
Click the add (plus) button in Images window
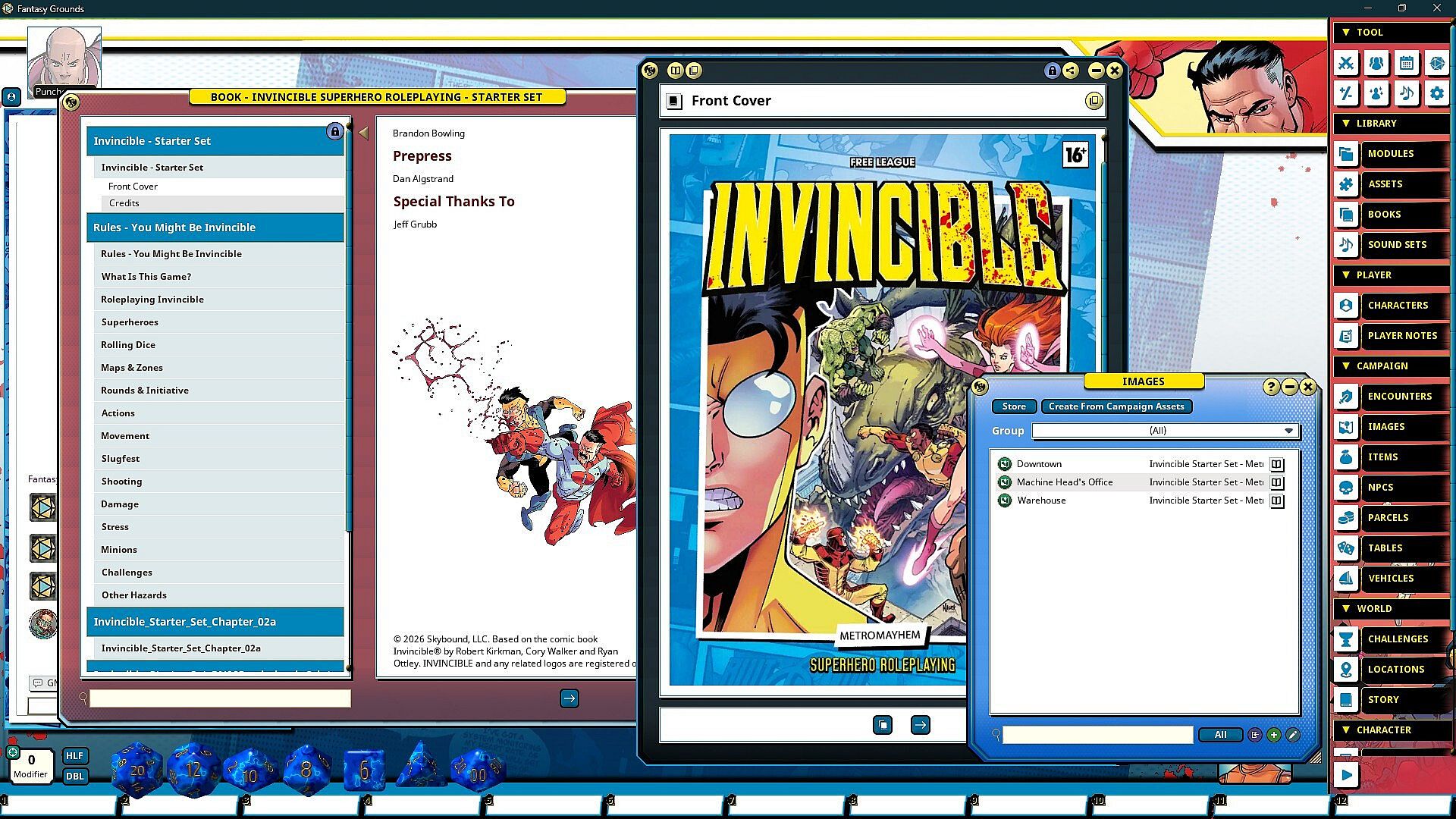pos(1274,735)
